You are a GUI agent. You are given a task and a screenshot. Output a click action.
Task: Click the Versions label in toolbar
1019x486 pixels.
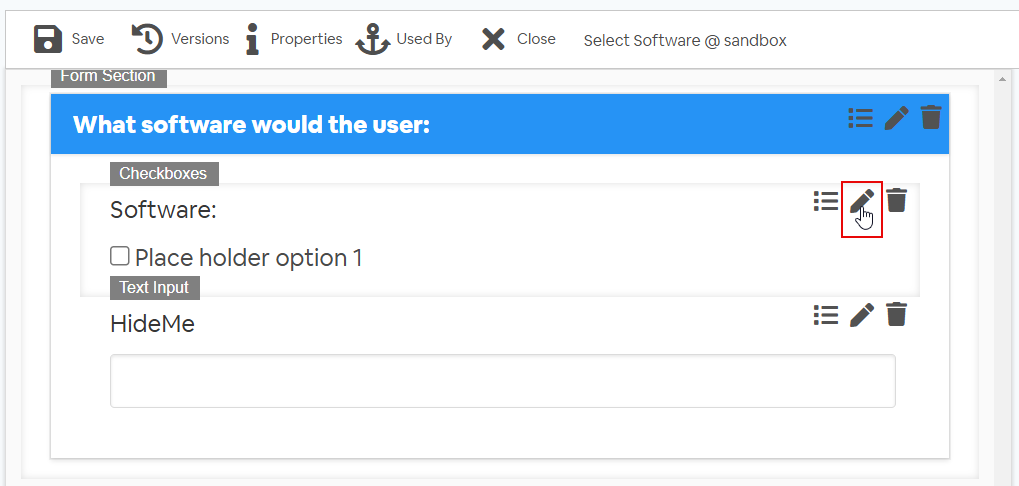[x=200, y=39]
